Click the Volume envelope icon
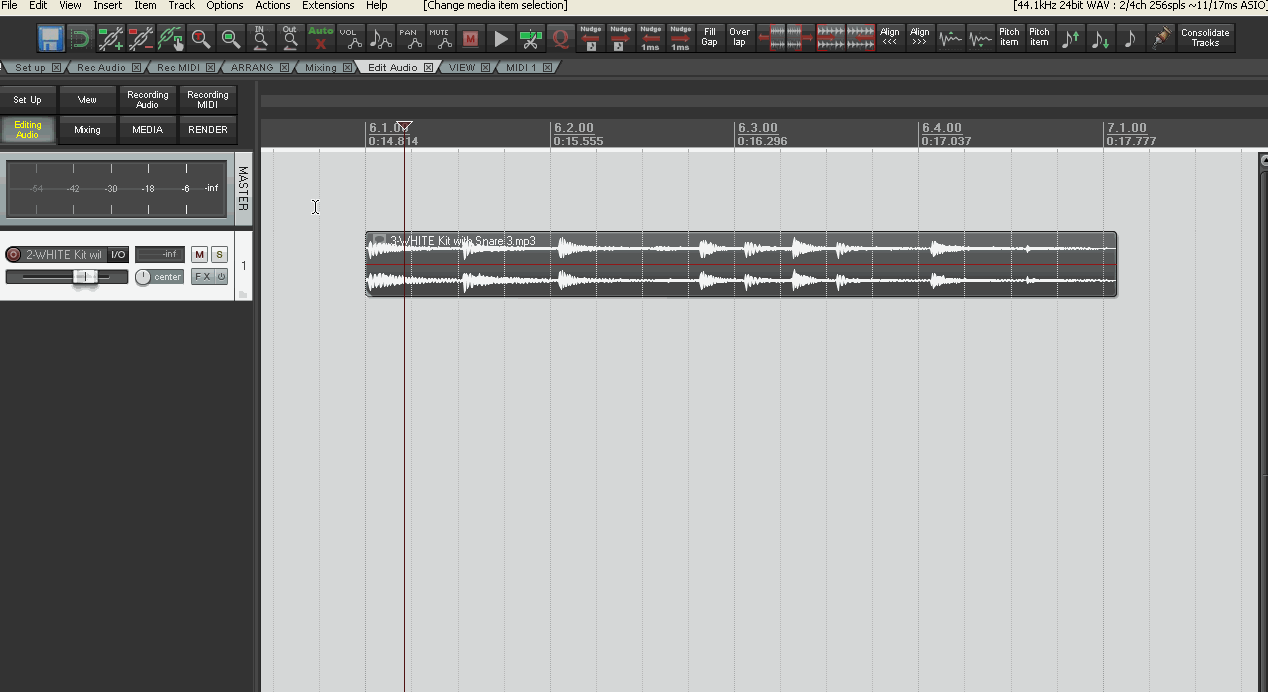 [351, 37]
